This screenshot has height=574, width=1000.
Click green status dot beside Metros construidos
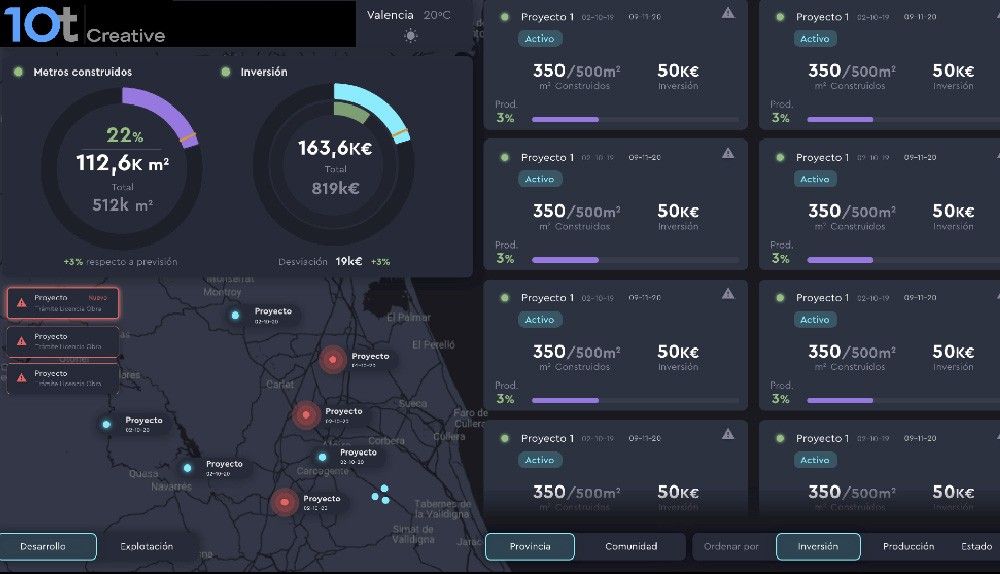[x=19, y=72]
